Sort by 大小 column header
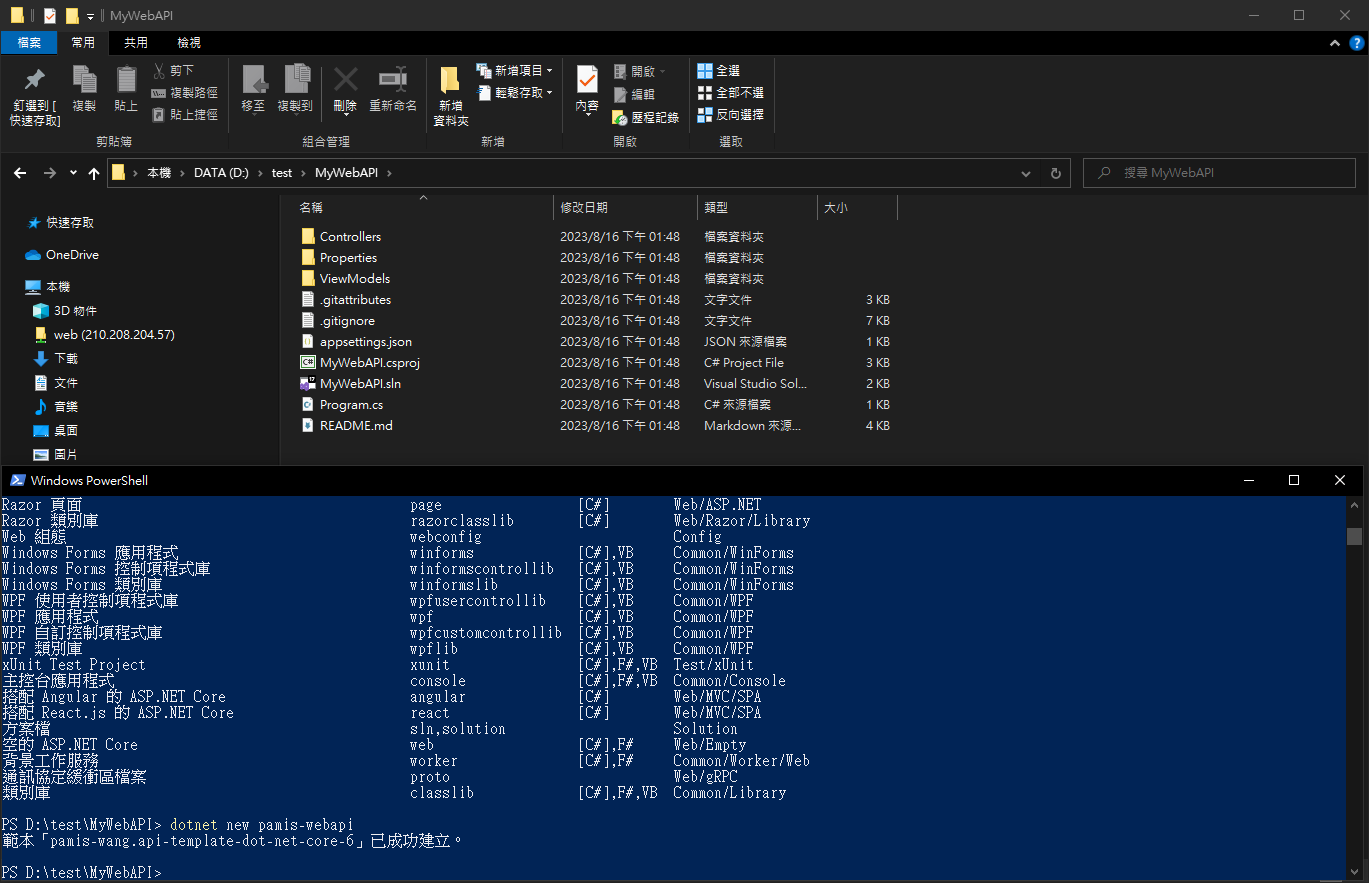This screenshot has width=1369, height=883. pos(857,208)
